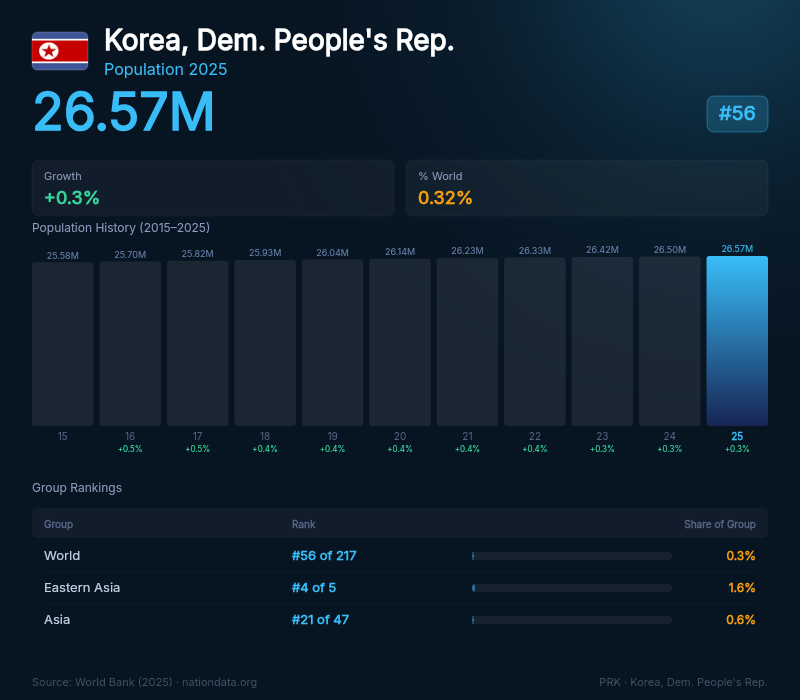Select the Asia row label

coord(57,620)
